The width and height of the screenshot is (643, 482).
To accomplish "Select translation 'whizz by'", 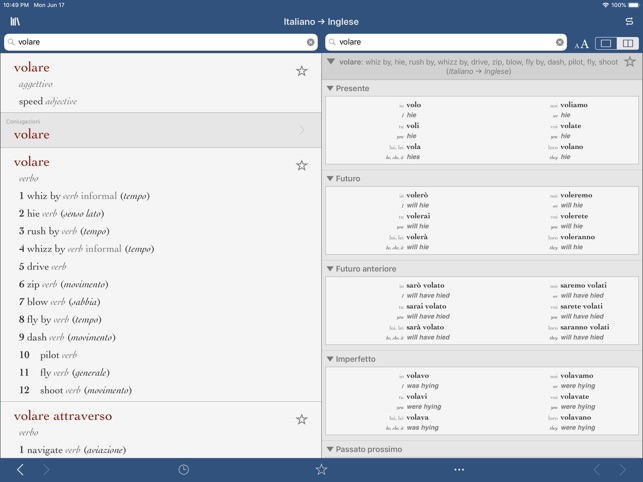I will point(46,249).
